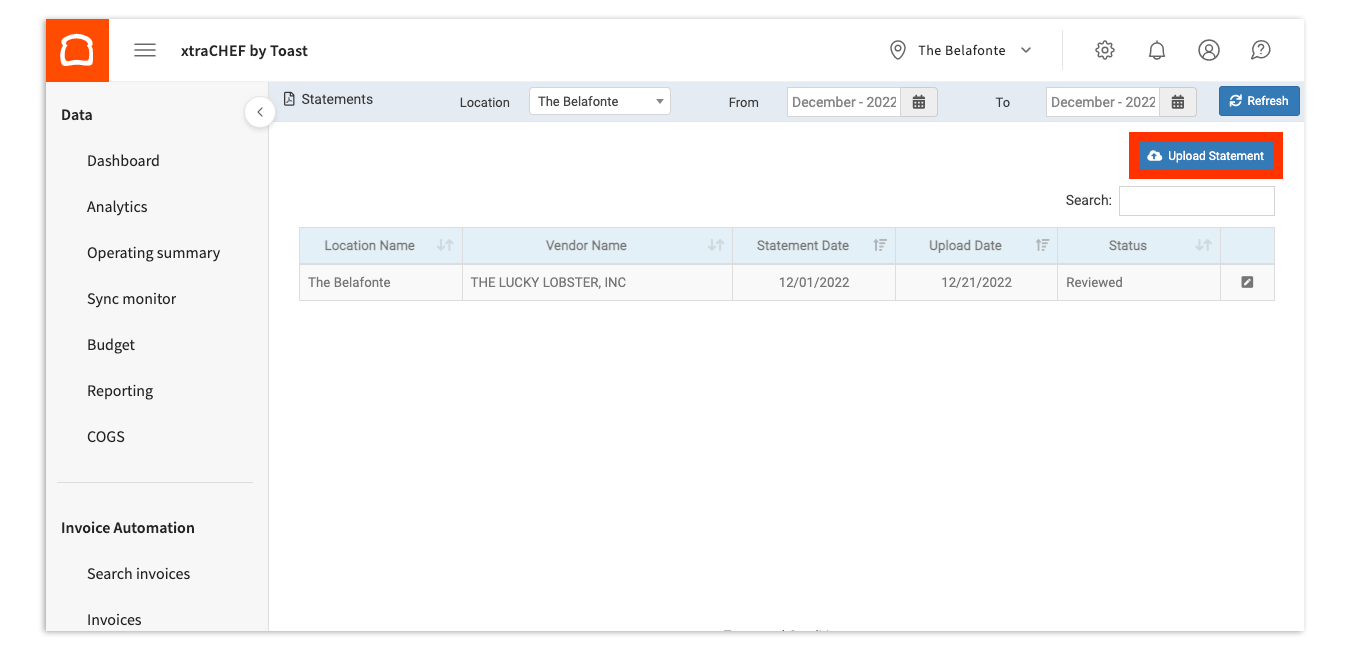Open the To date calendar picker
The image size is (1350, 650).
click(1177, 102)
